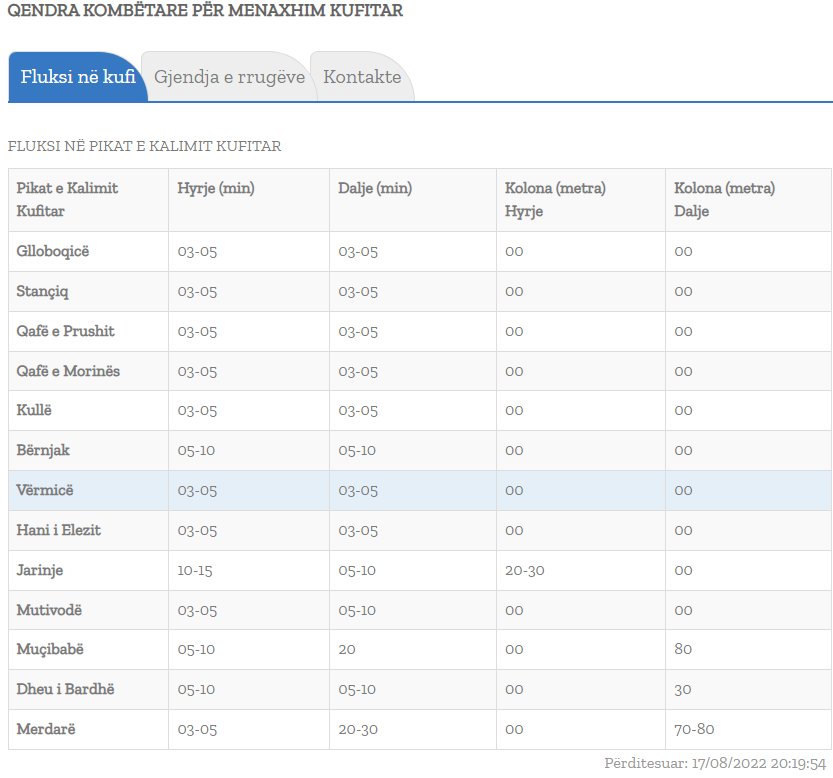This screenshot has width=833, height=778.
Task: Click the Dalje (min) column header
Action: (x=375, y=188)
